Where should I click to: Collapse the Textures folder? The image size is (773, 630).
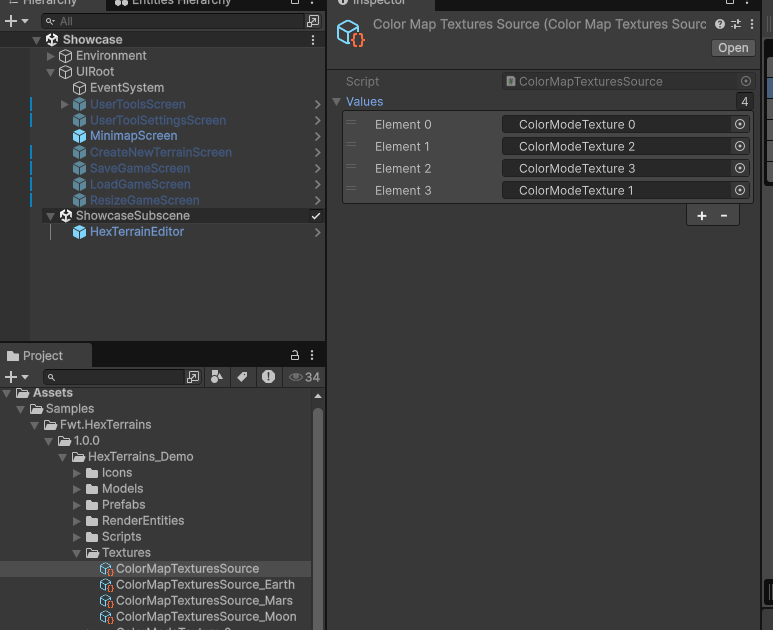click(76, 553)
